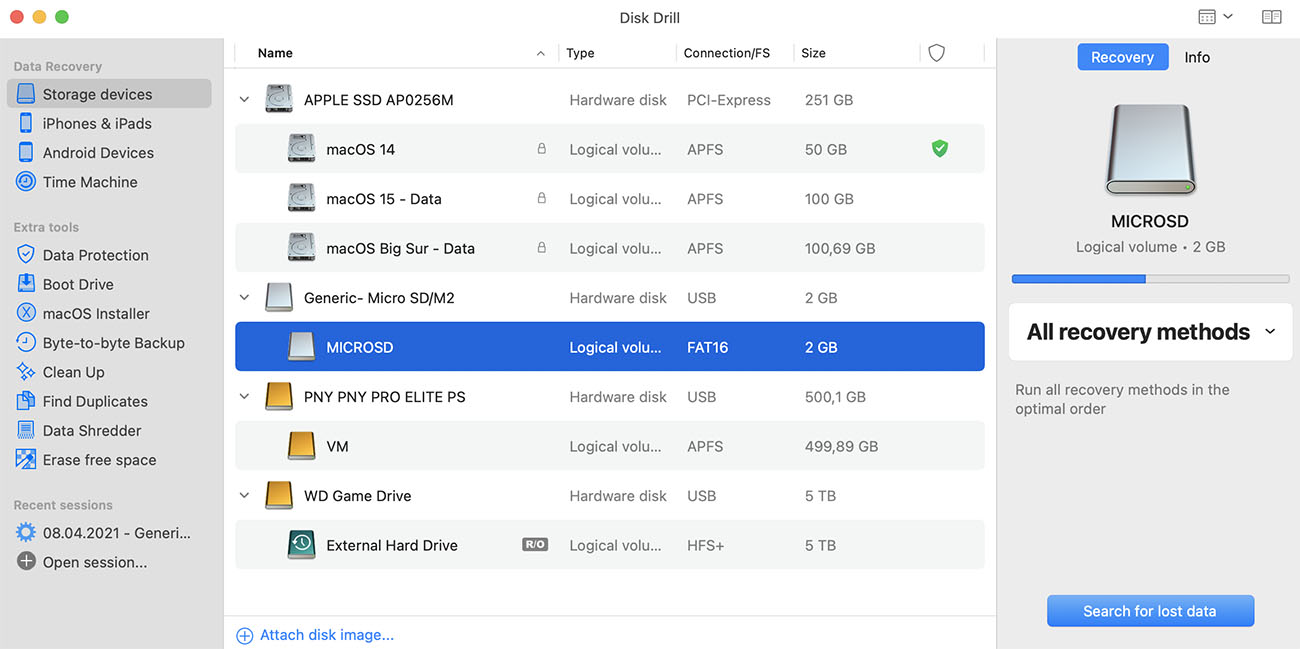Switch to Recovery tab
This screenshot has height=649, width=1300.
[x=1122, y=57]
